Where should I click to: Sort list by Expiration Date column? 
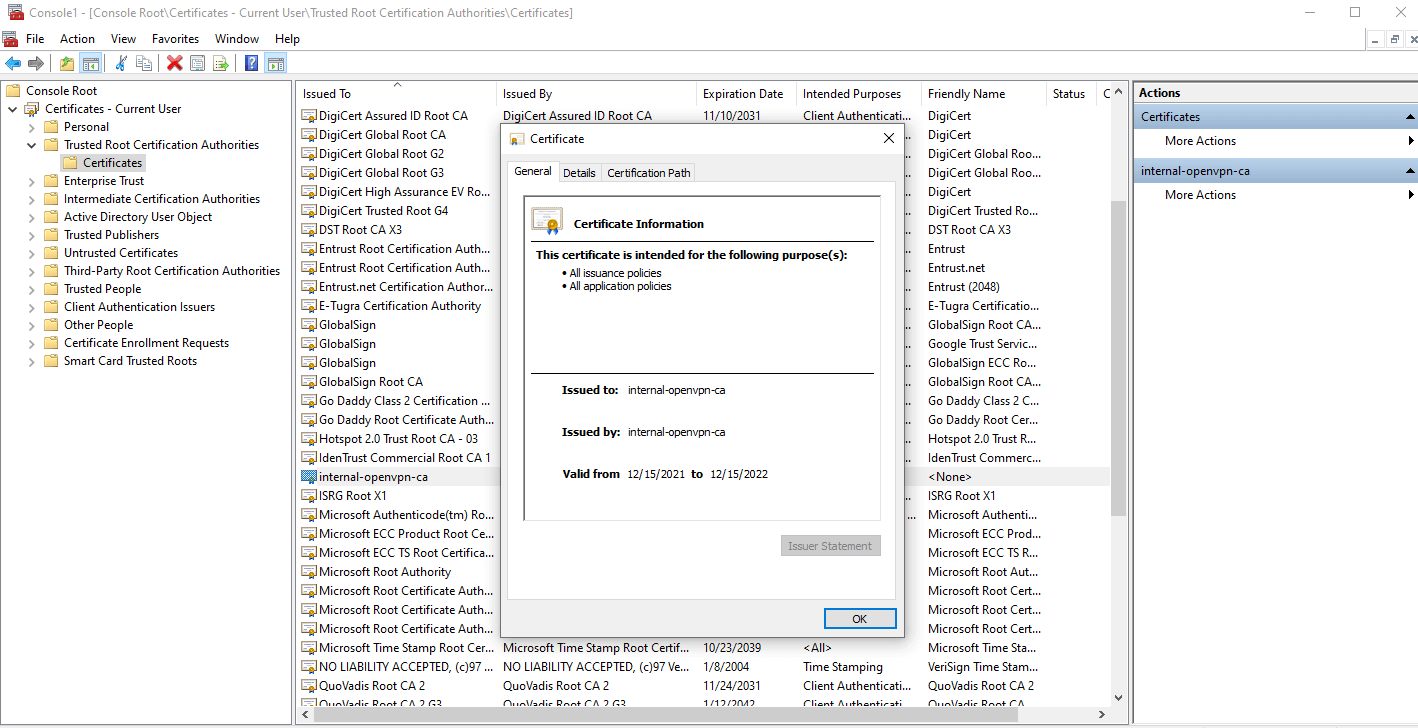coord(743,94)
